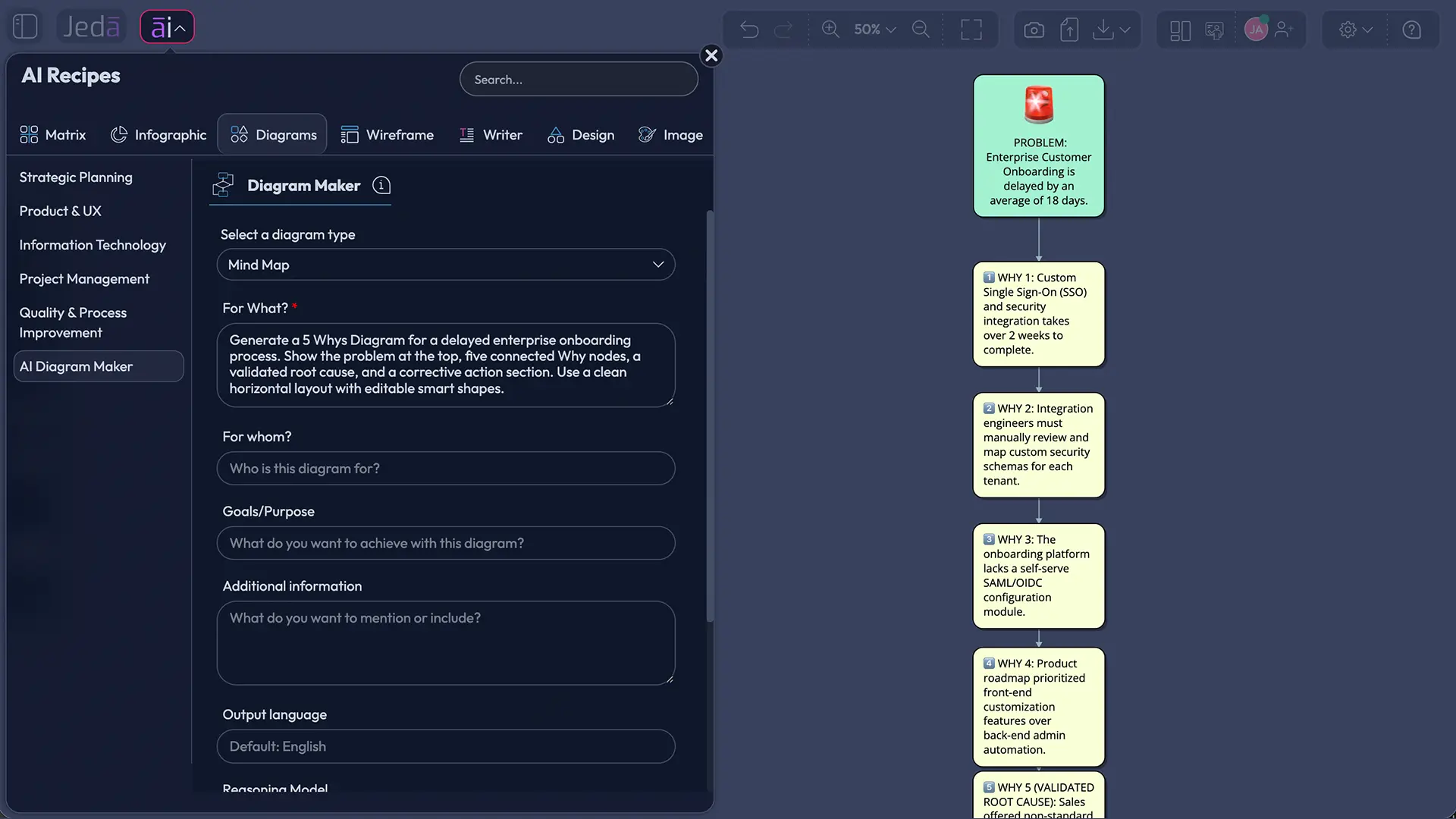Open the settings gear icon
1456x819 pixels.
coord(1348,30)
